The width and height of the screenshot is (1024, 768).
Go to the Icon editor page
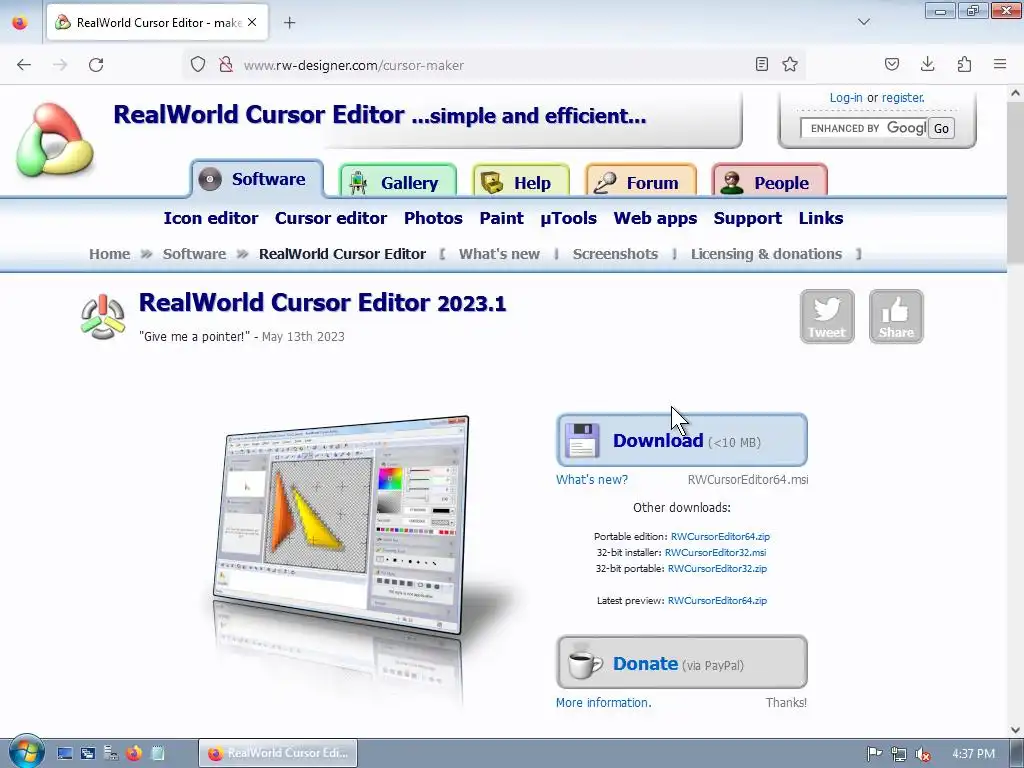(210, 218)
